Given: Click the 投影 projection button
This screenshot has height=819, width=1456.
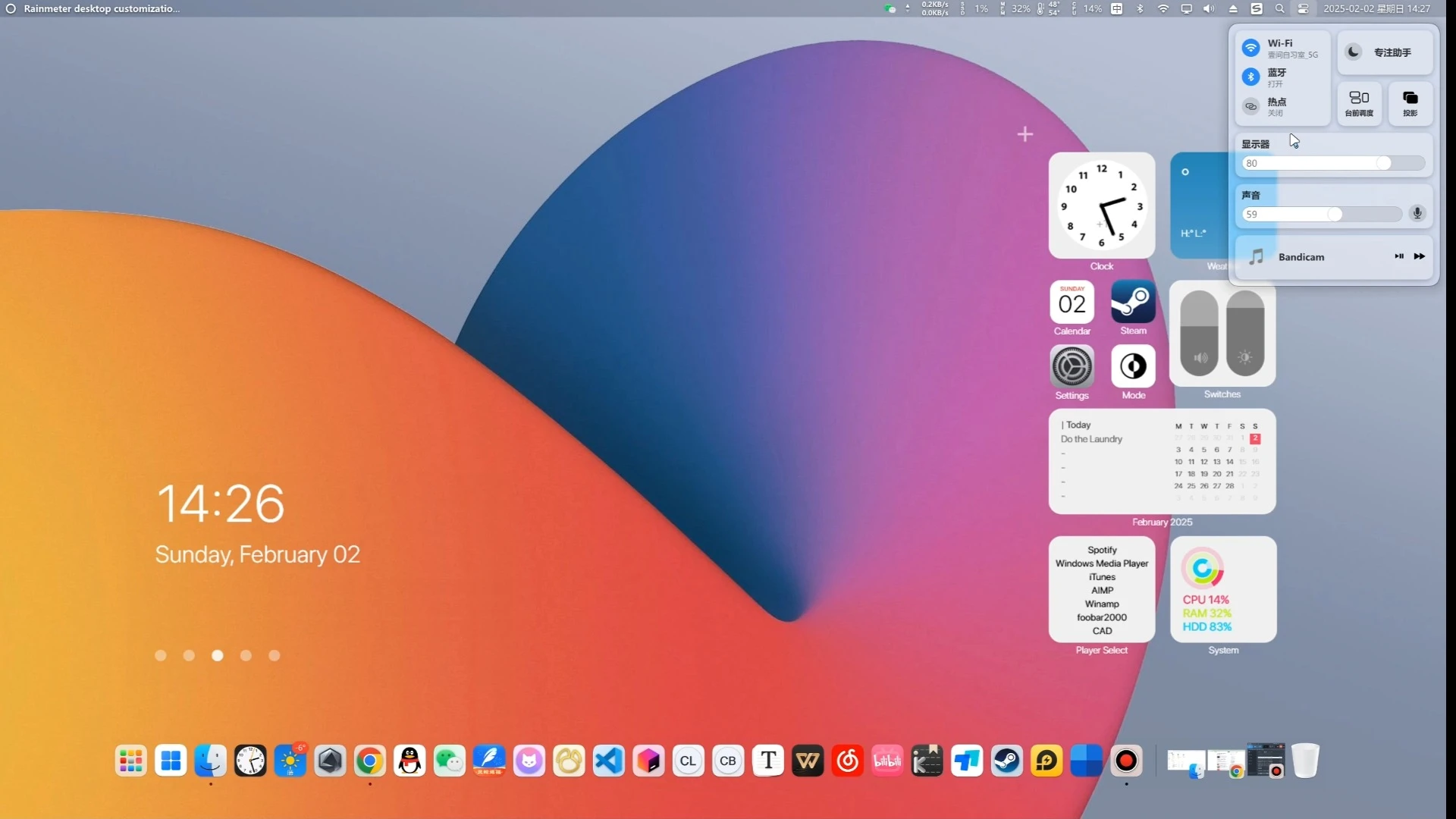Looking at the screenshot, I should coord(1410,103).
